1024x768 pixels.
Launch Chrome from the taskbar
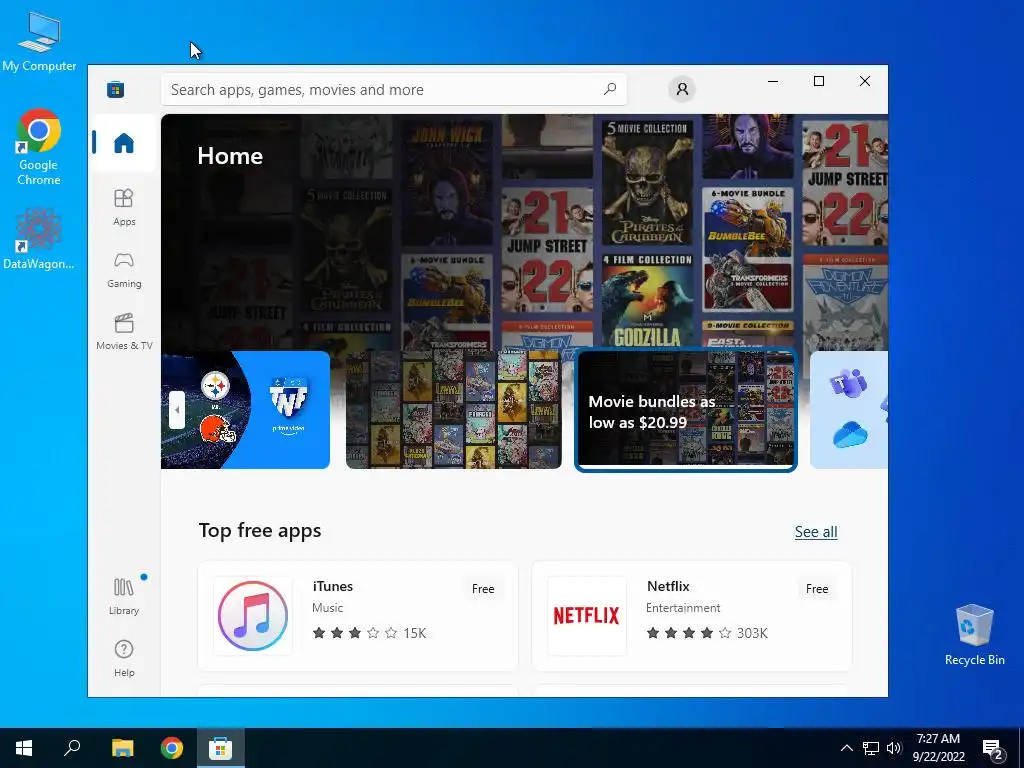172,748
